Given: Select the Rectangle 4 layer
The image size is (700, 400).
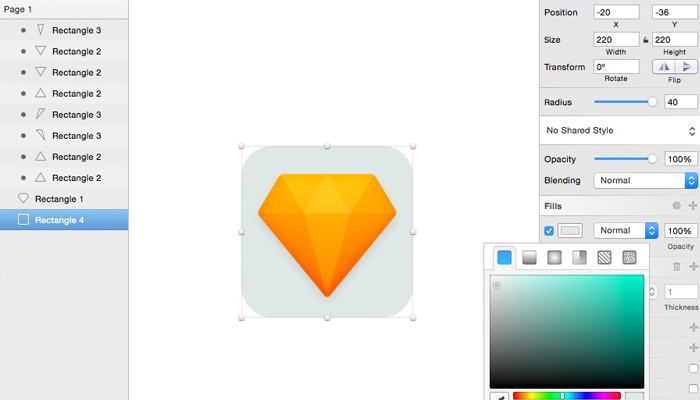Looking at the screenshot, I should pos(64,220).
